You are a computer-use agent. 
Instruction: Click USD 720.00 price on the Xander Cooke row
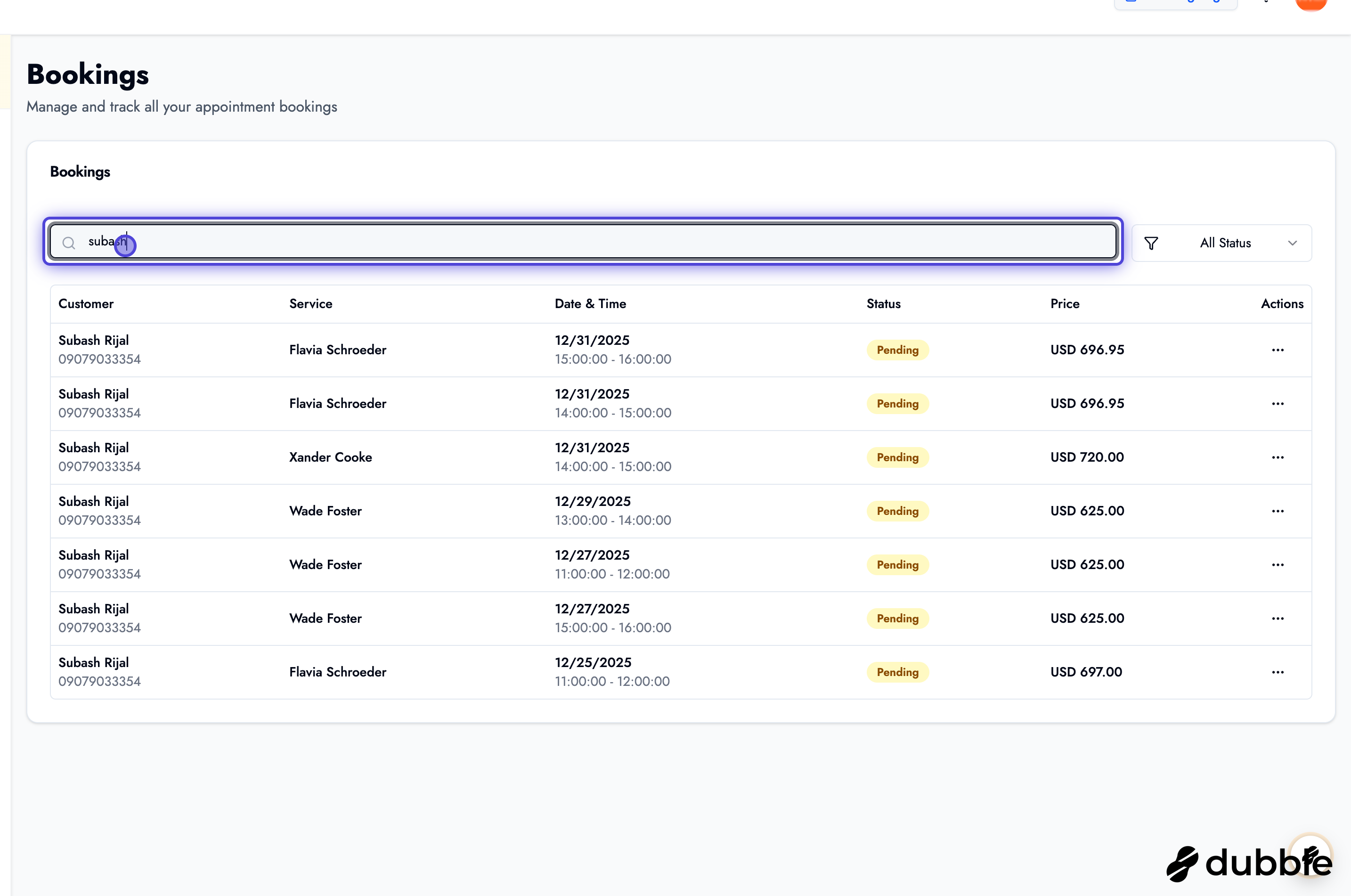1086,456
